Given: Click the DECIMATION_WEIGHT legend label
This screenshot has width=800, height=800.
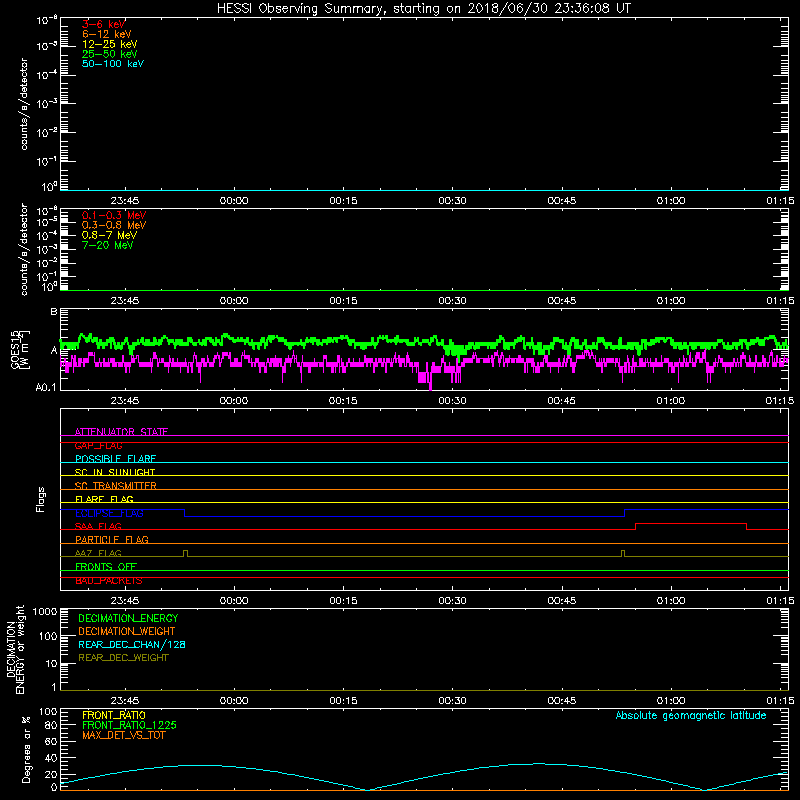Looking at the screenshot, I should tap(127, 631).
